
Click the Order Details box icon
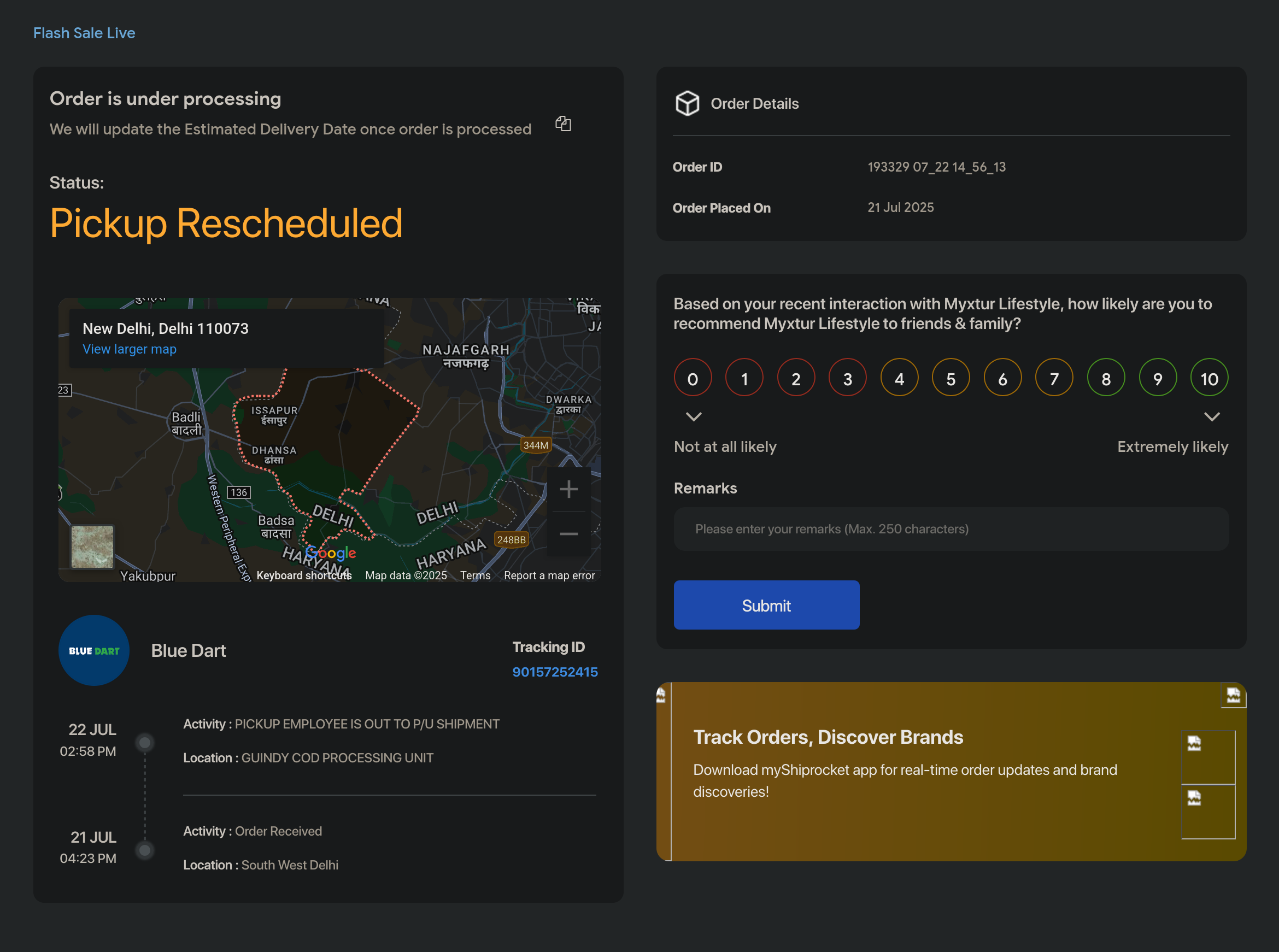[x=687, y=104]
